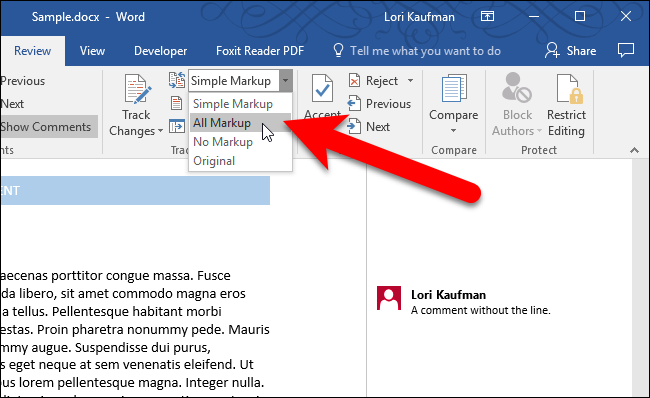
Task: Collapse the ribbon with the chevron
Action: pyautogui.click(x=634, y=150)
